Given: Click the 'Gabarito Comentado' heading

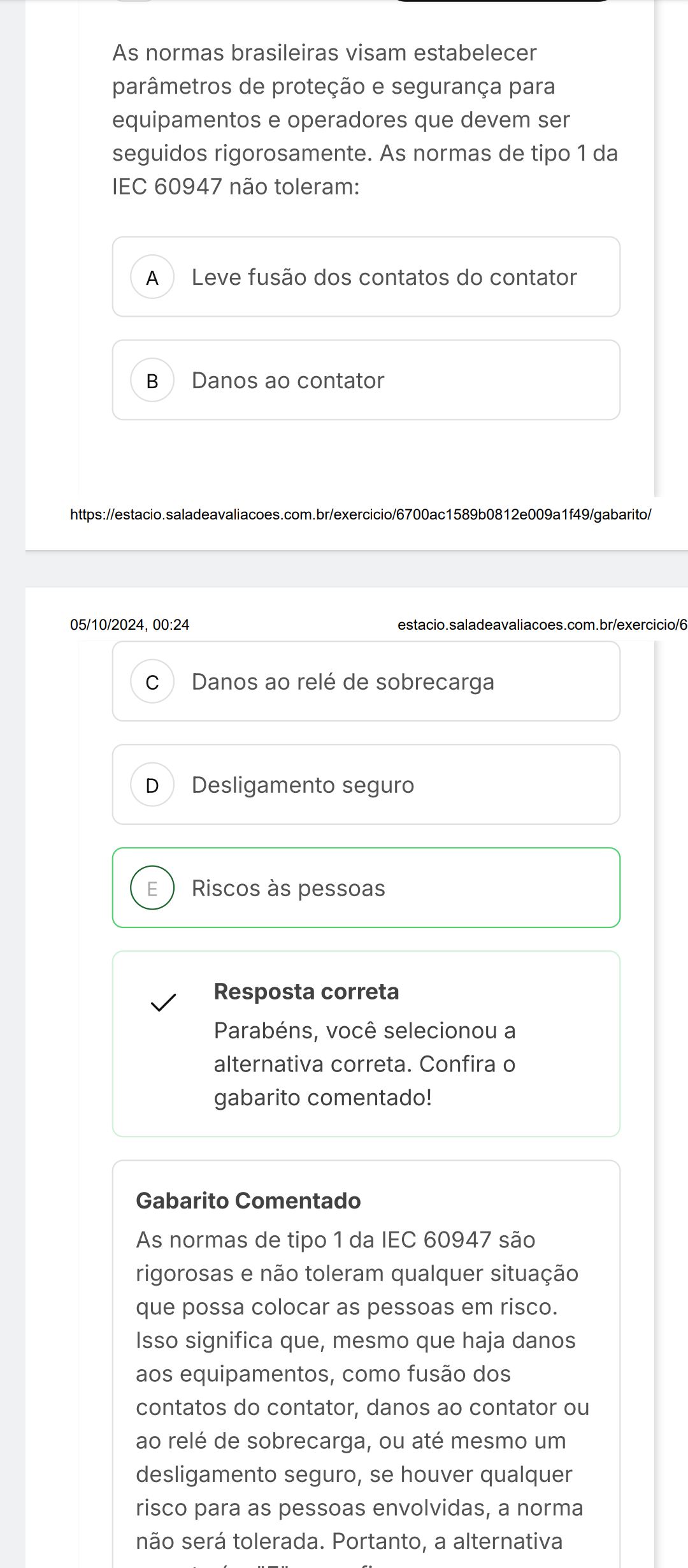Looking at the screenshot, I should click(x=248, y=1201).
